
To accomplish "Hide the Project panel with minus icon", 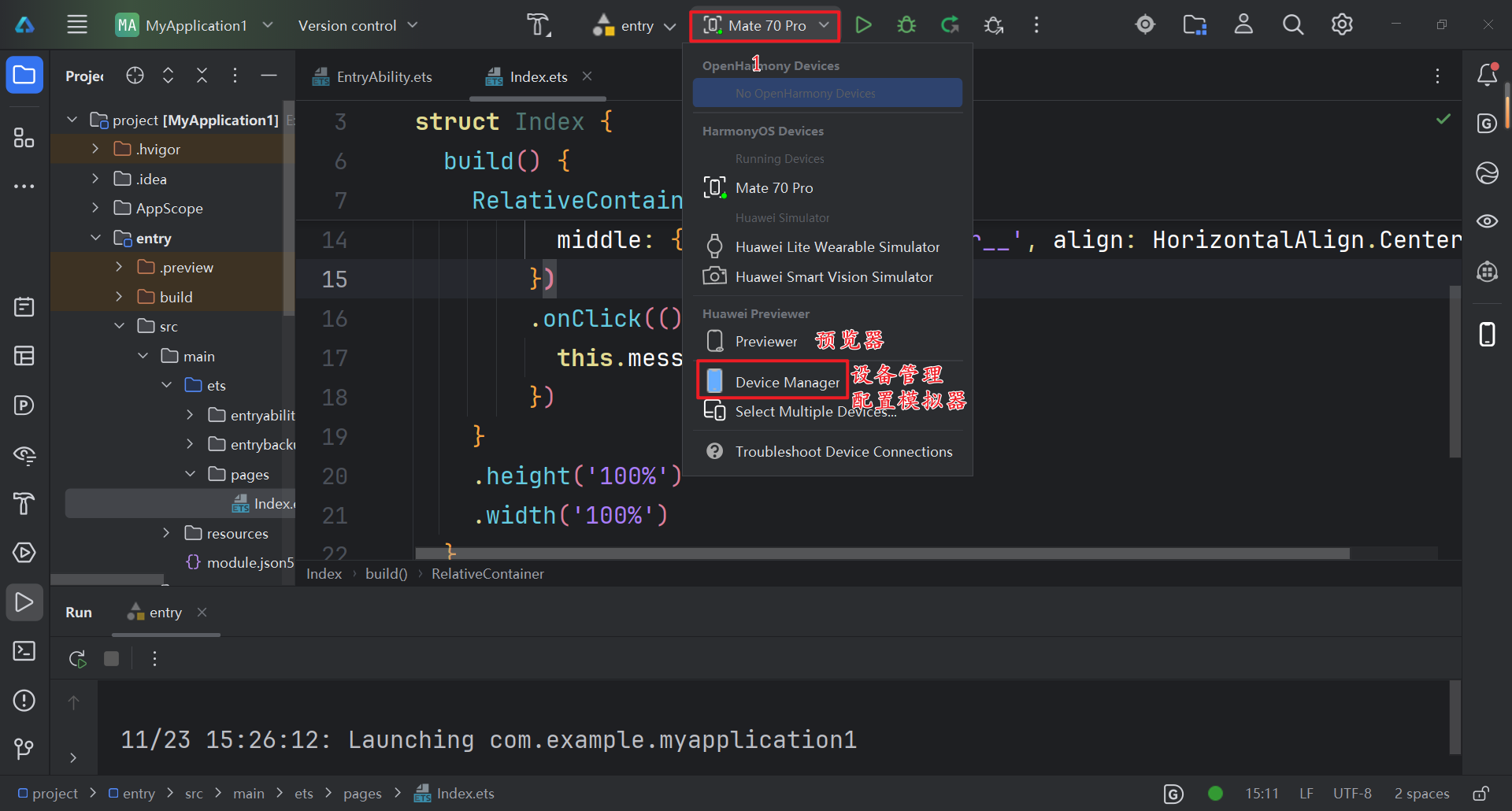I will click(x=269, y=76).
